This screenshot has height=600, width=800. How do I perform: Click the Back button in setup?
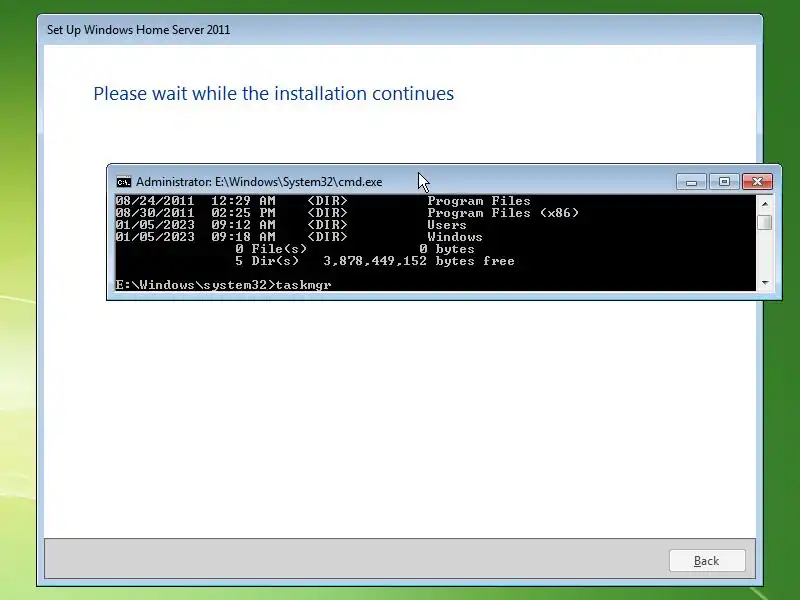coord(707,561)
